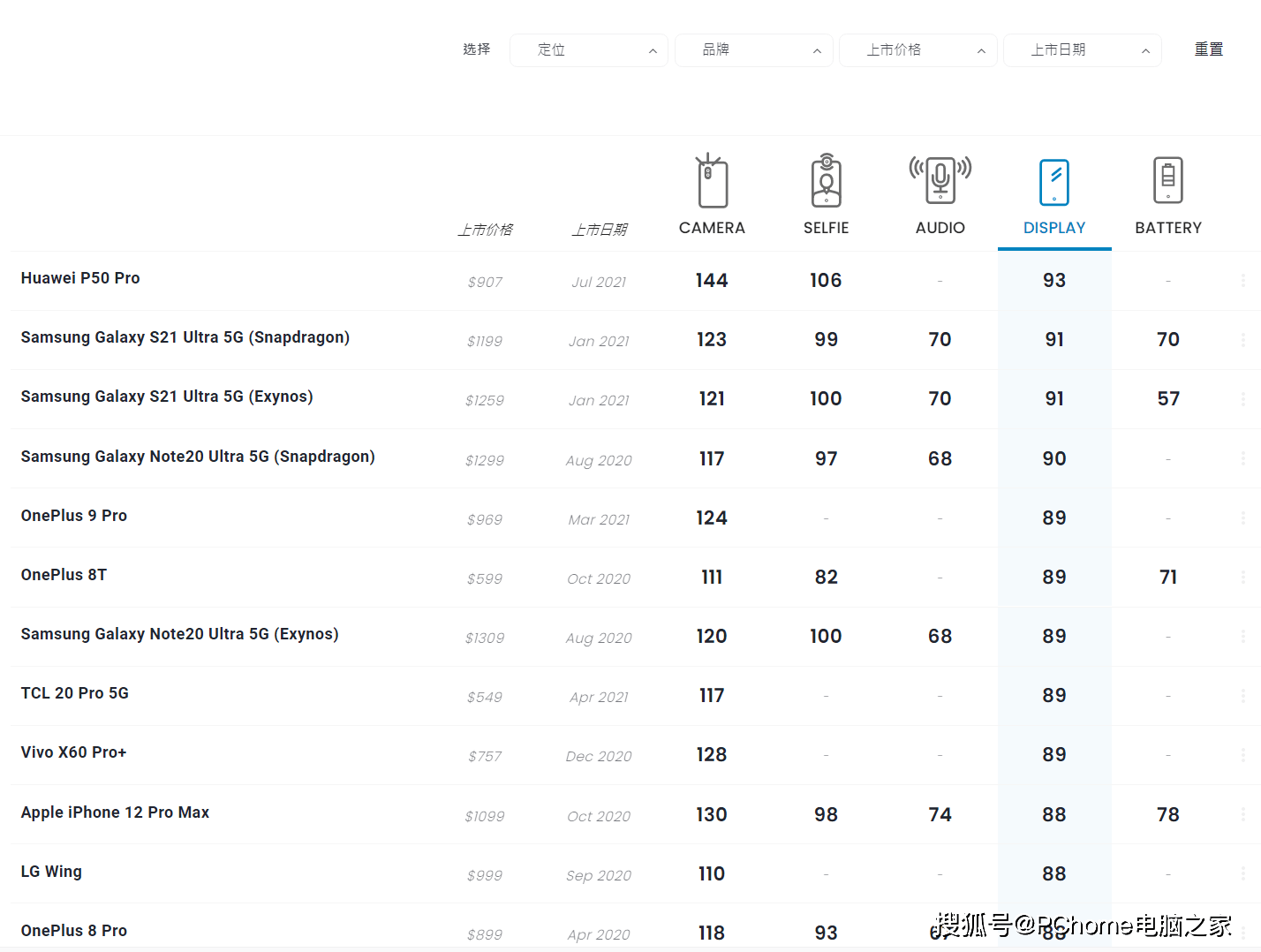Screen dimensions: 1261x952
Task: Click Huawei P50 Pro display score 93
Action: point(1054,281)
